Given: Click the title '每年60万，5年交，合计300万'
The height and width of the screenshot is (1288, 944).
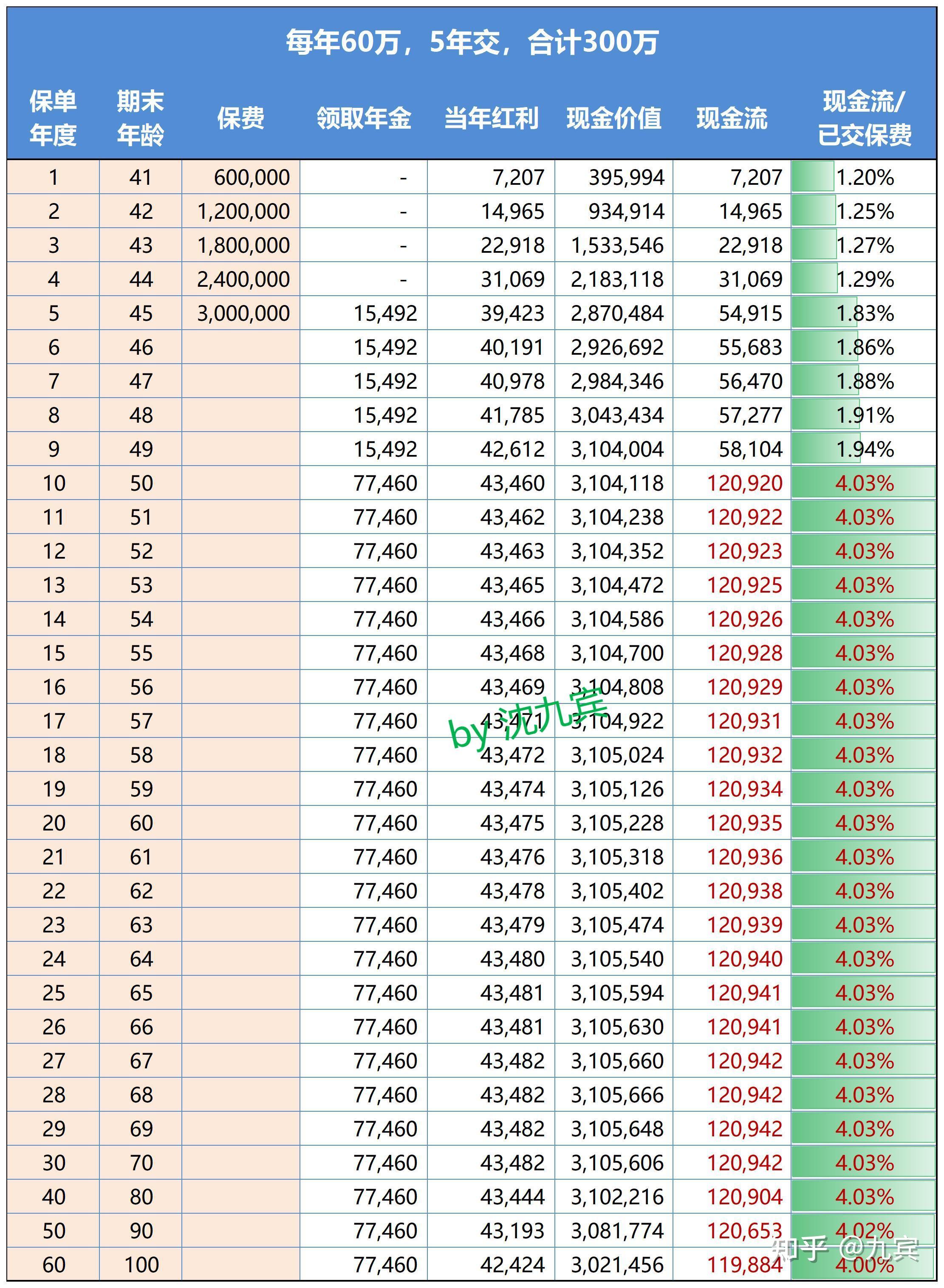Looking at the screenshot, I should 472,42.
